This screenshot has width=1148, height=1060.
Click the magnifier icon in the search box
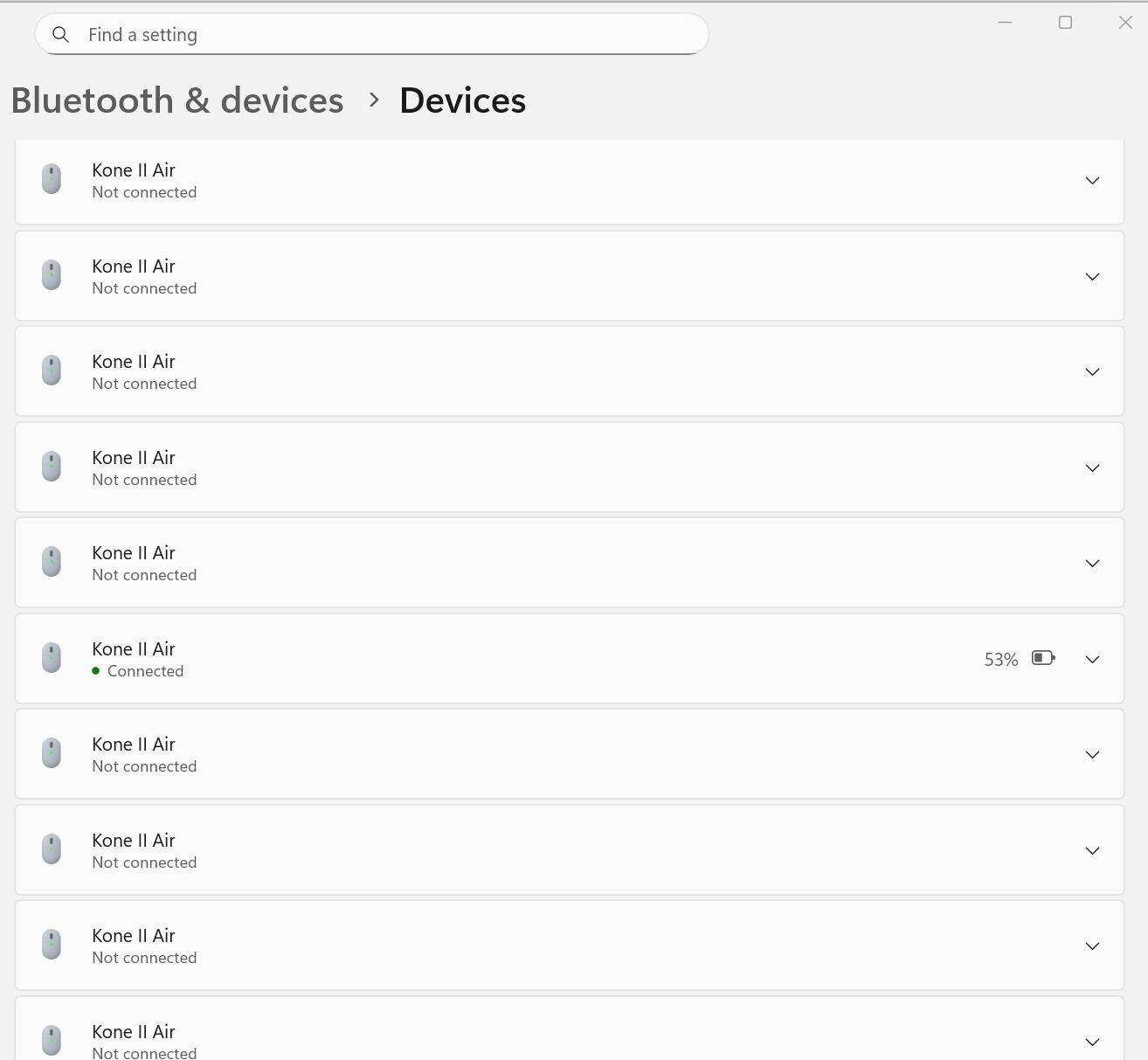click(x=60, y=35)
